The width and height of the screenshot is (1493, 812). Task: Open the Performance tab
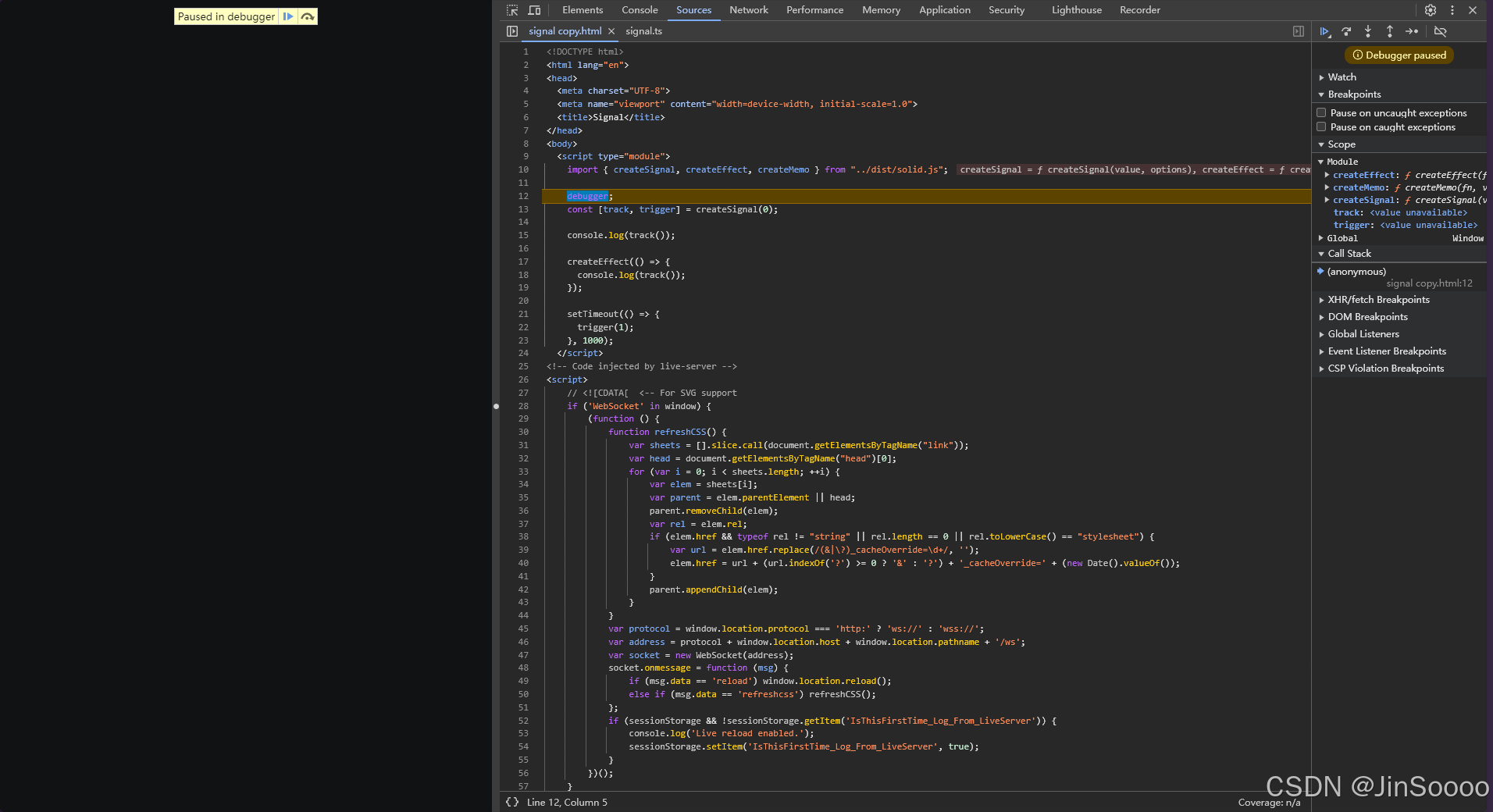814,10
